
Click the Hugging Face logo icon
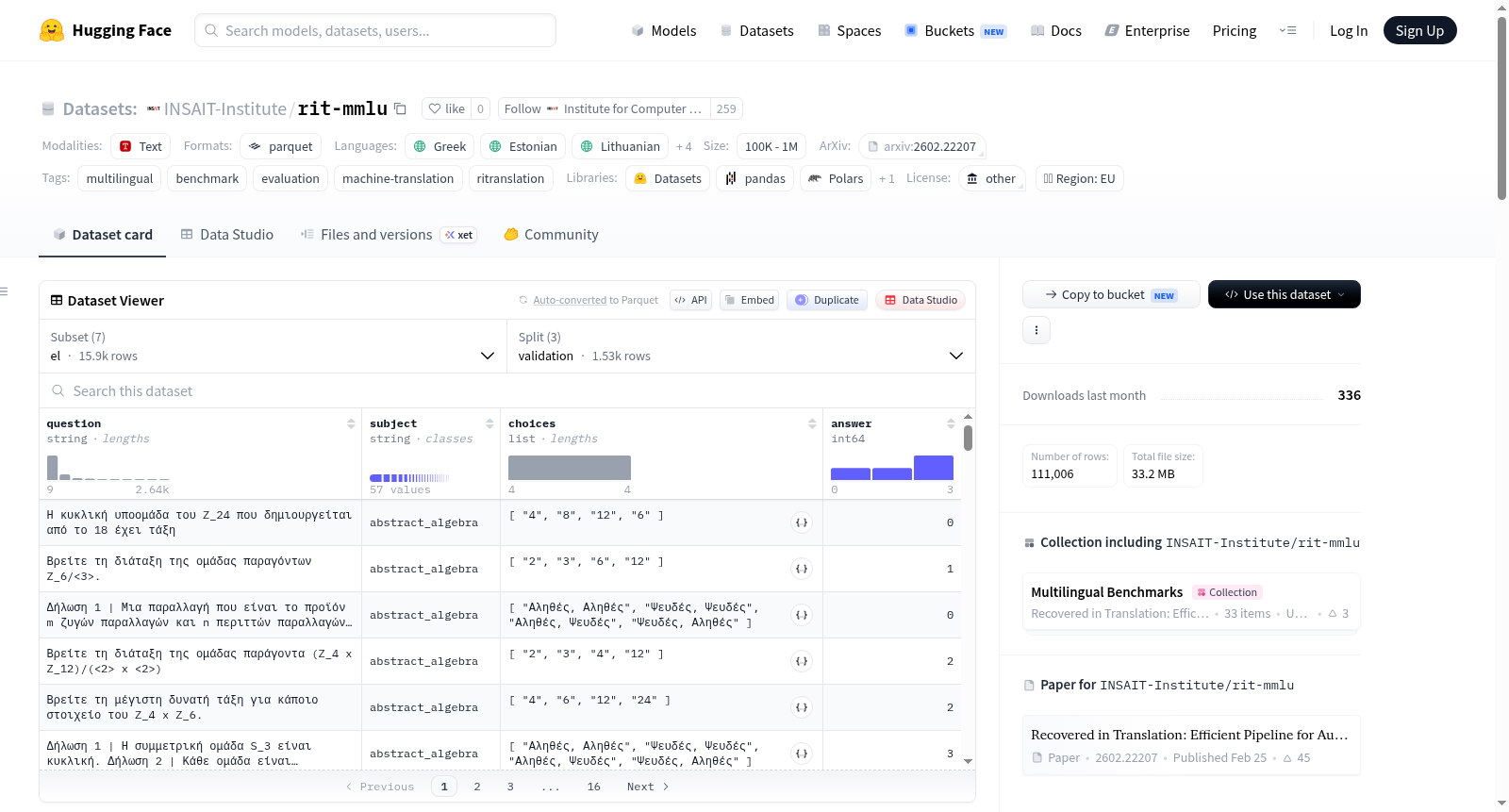(52, 30)
